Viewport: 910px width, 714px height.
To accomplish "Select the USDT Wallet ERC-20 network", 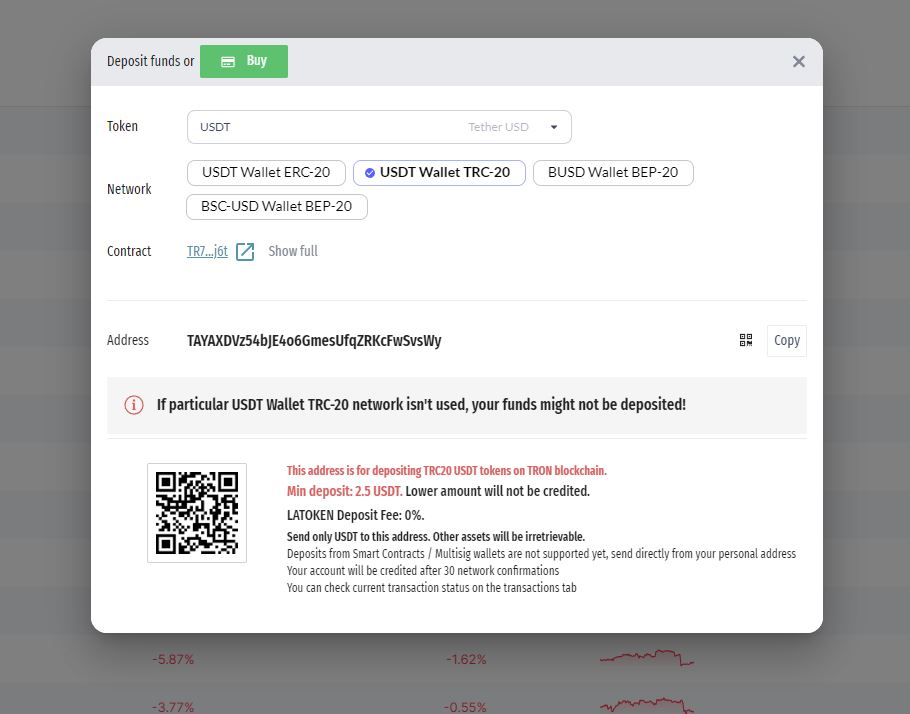I will (x=266, y=172).
